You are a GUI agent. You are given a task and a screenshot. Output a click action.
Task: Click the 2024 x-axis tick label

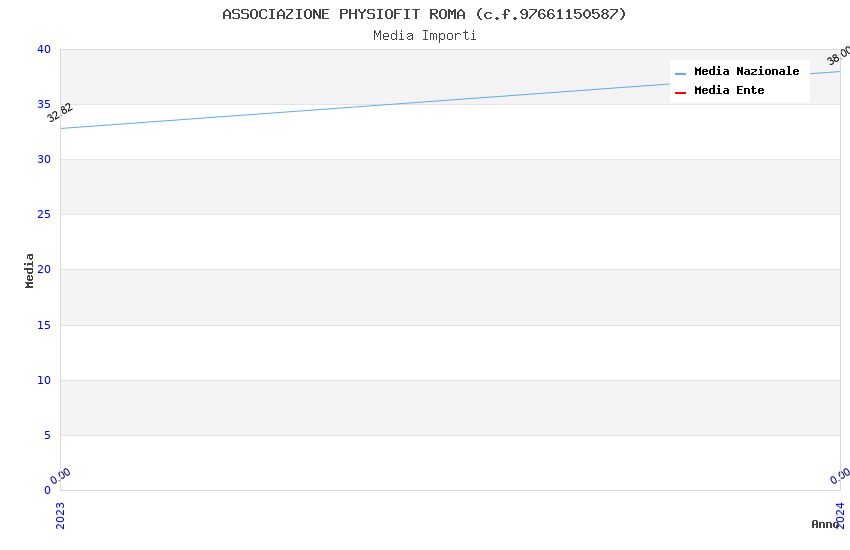pyautogui.click(x=840, y=514)
